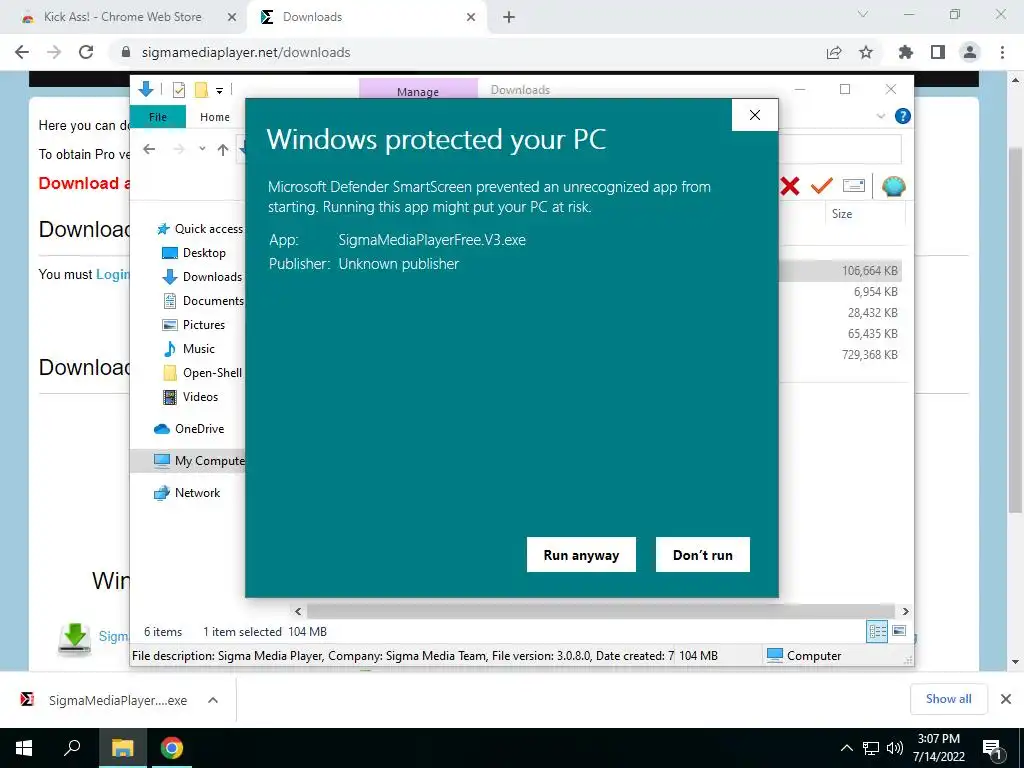
Task: Open Music in navigation pane
Action: pos(188,349)
